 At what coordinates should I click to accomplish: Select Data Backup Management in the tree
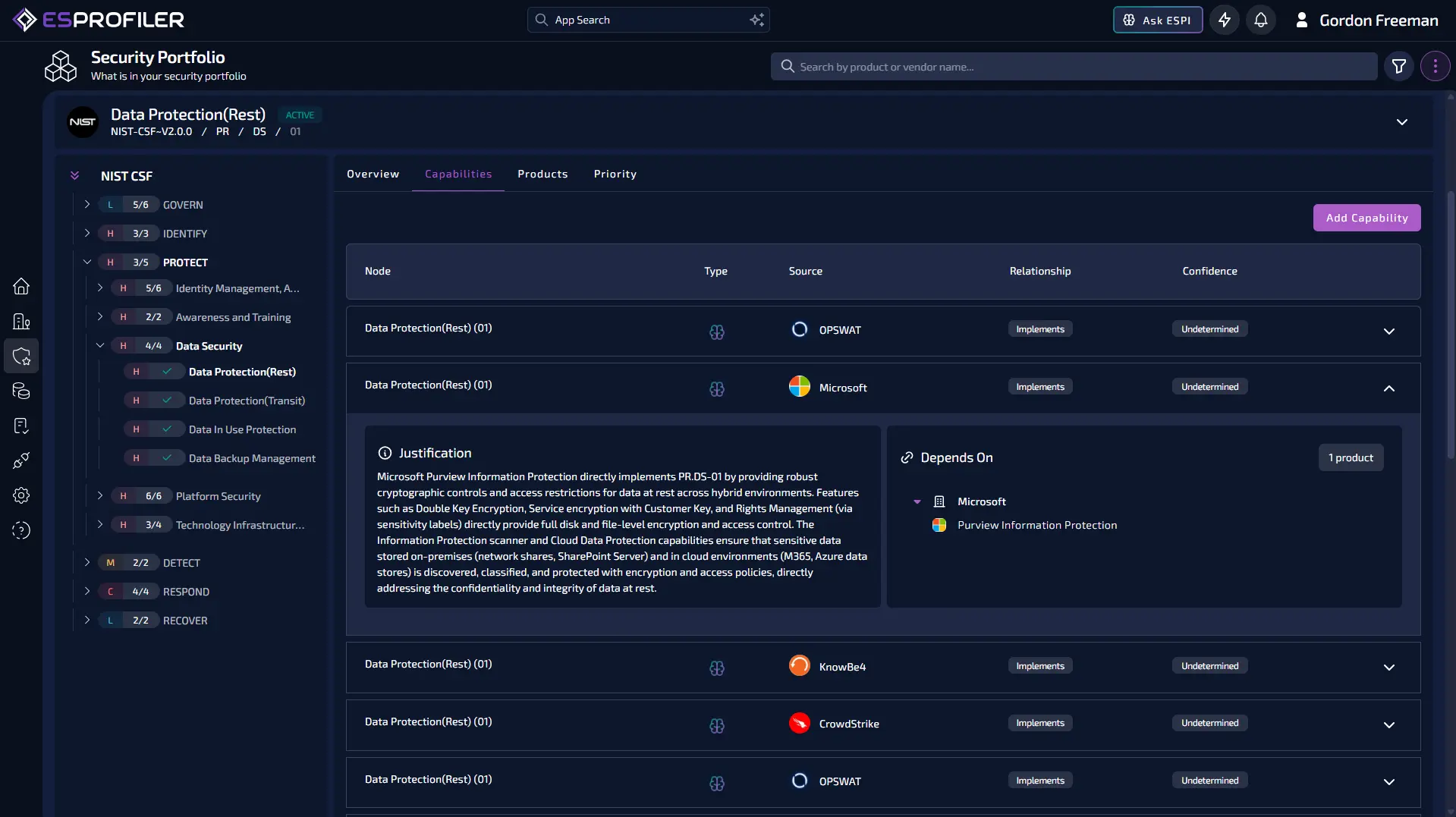coord(252,458)
